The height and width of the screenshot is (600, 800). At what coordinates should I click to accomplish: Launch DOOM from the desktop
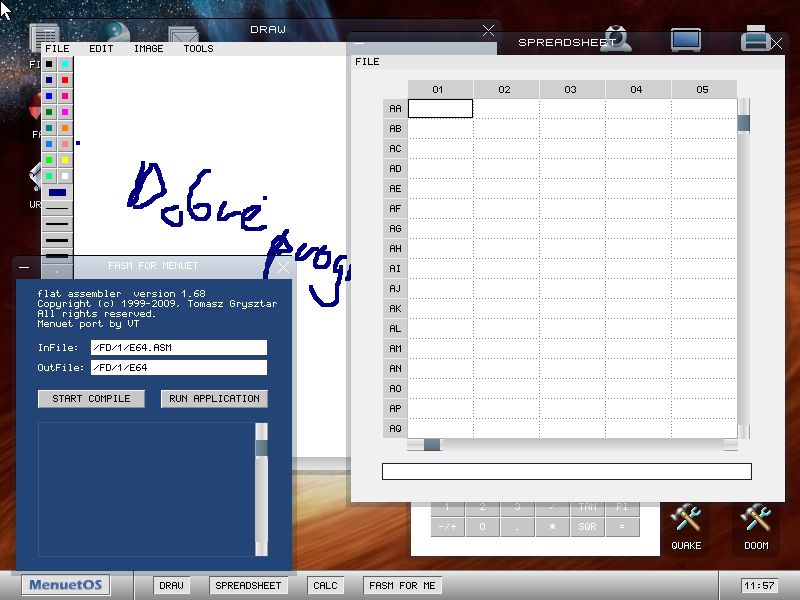coord(756,520)
